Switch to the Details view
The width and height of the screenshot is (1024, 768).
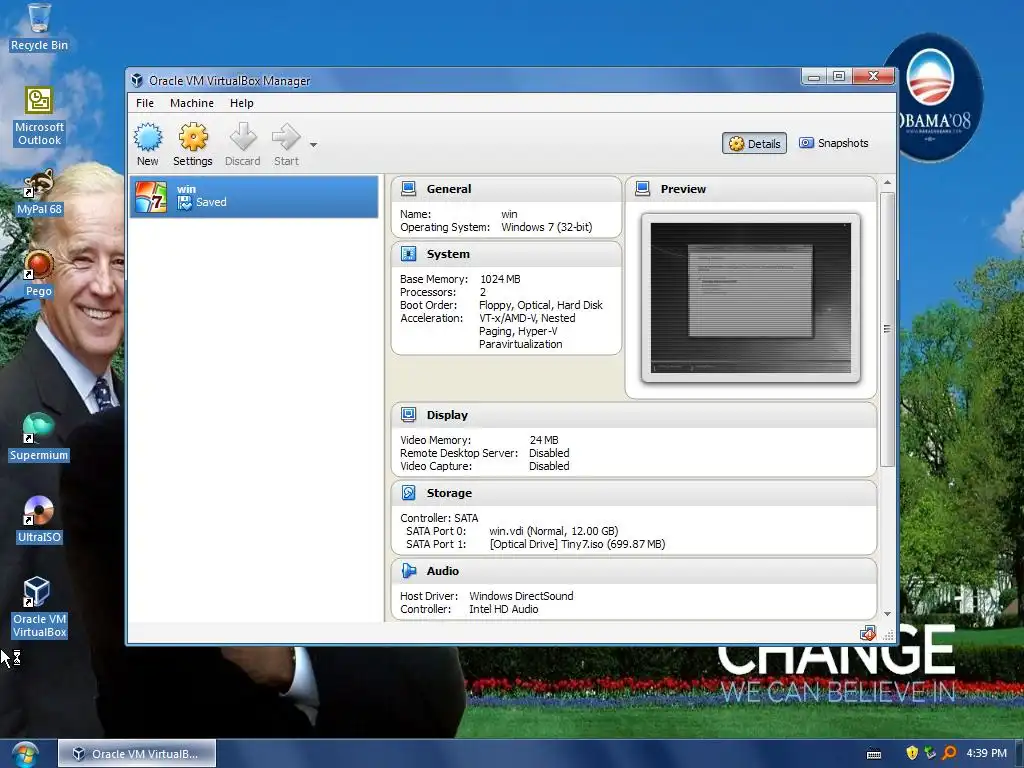click(x=754, y=144)
